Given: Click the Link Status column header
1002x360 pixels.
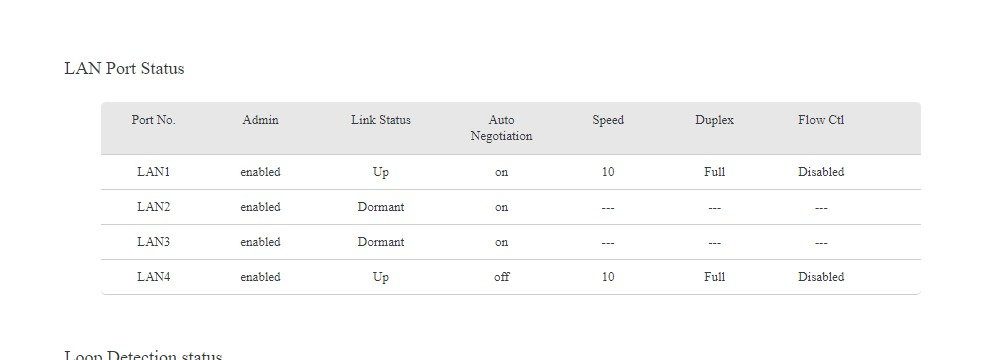Looking at the screenshot, I should 381,120.
